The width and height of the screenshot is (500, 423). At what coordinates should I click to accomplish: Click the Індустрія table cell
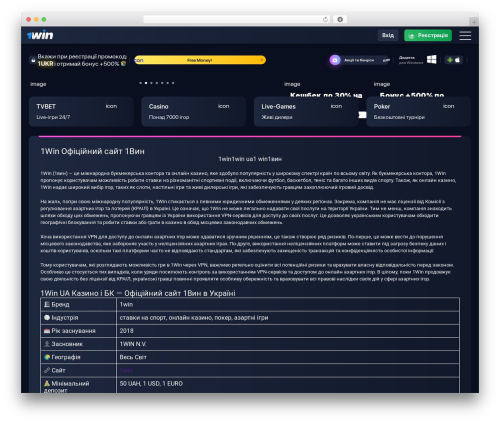79,318
